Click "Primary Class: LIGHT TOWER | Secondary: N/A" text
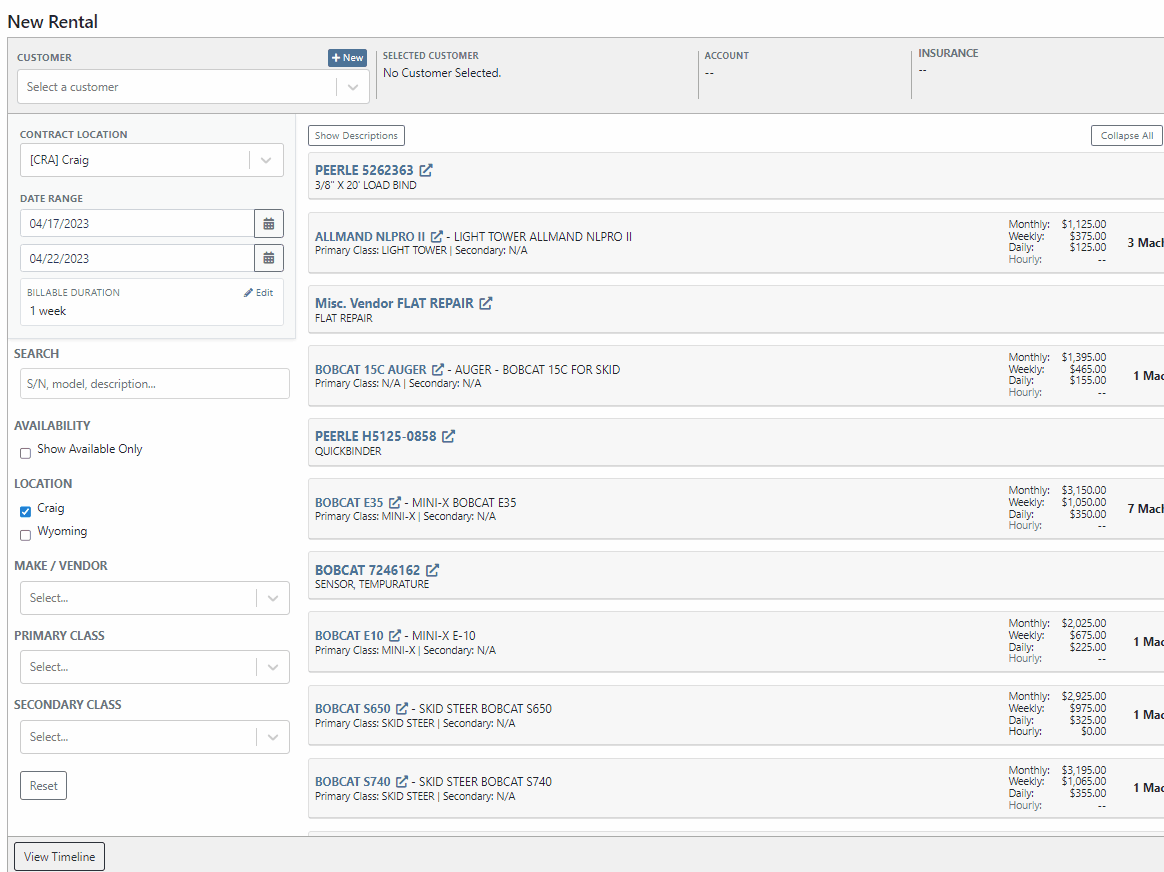 click(x=421, y=251)
